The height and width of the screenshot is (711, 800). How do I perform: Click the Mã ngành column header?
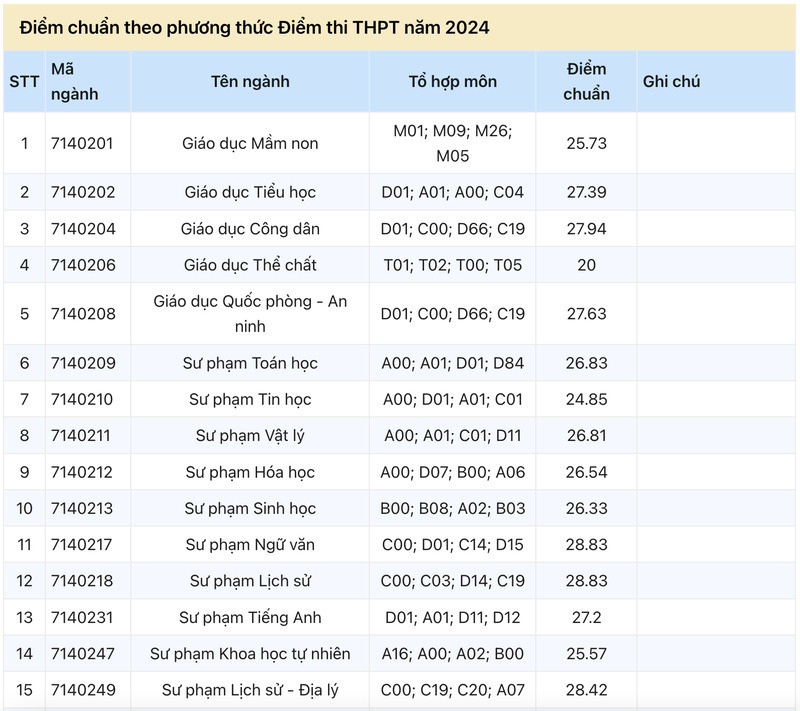[x=74, y=82]
